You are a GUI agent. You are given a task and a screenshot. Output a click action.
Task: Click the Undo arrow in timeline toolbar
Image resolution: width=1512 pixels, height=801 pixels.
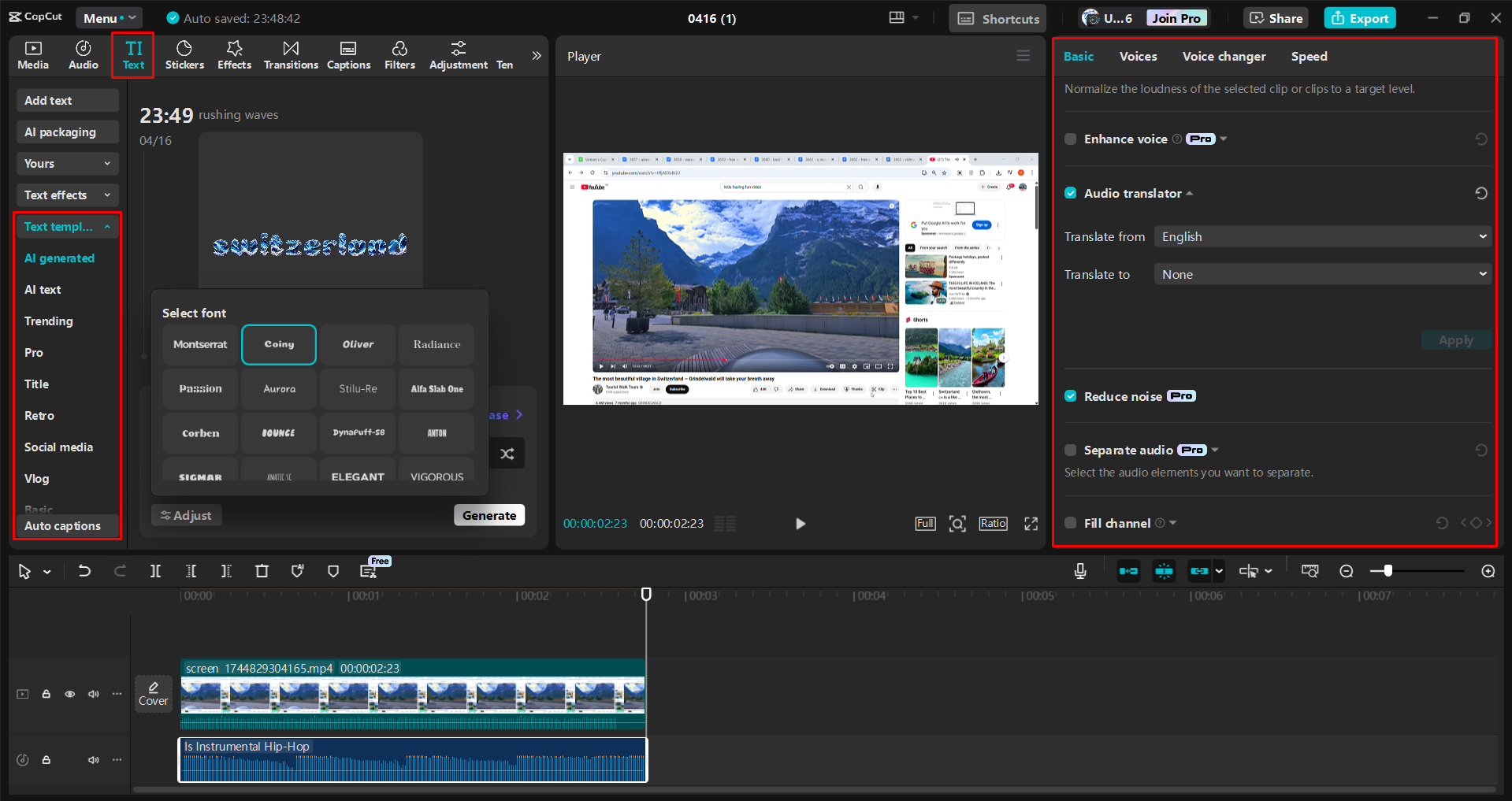point(84,571)
